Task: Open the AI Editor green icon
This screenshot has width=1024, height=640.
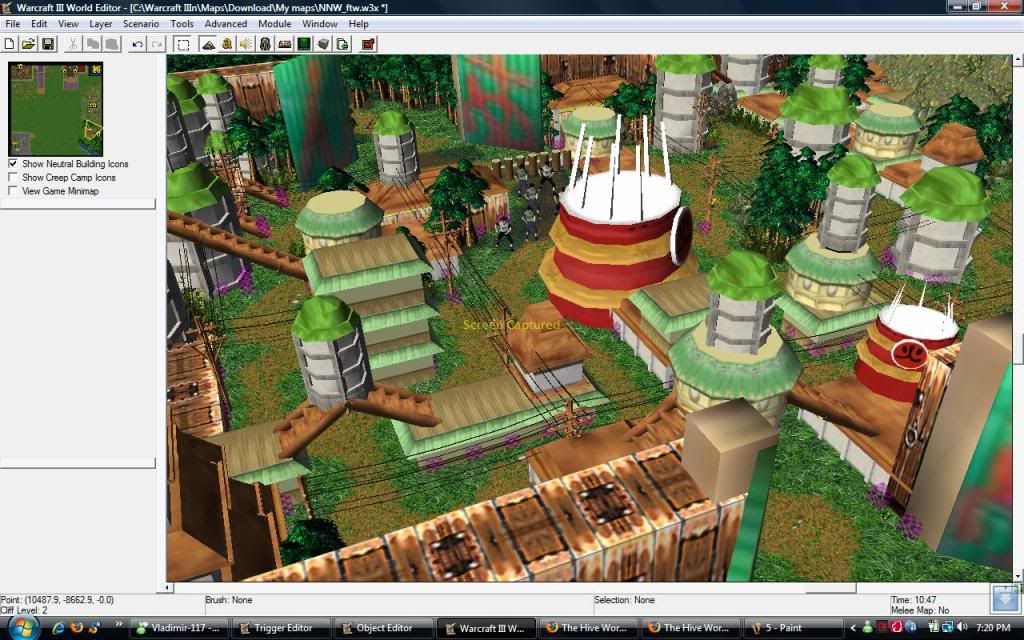Action: [304, 44]
